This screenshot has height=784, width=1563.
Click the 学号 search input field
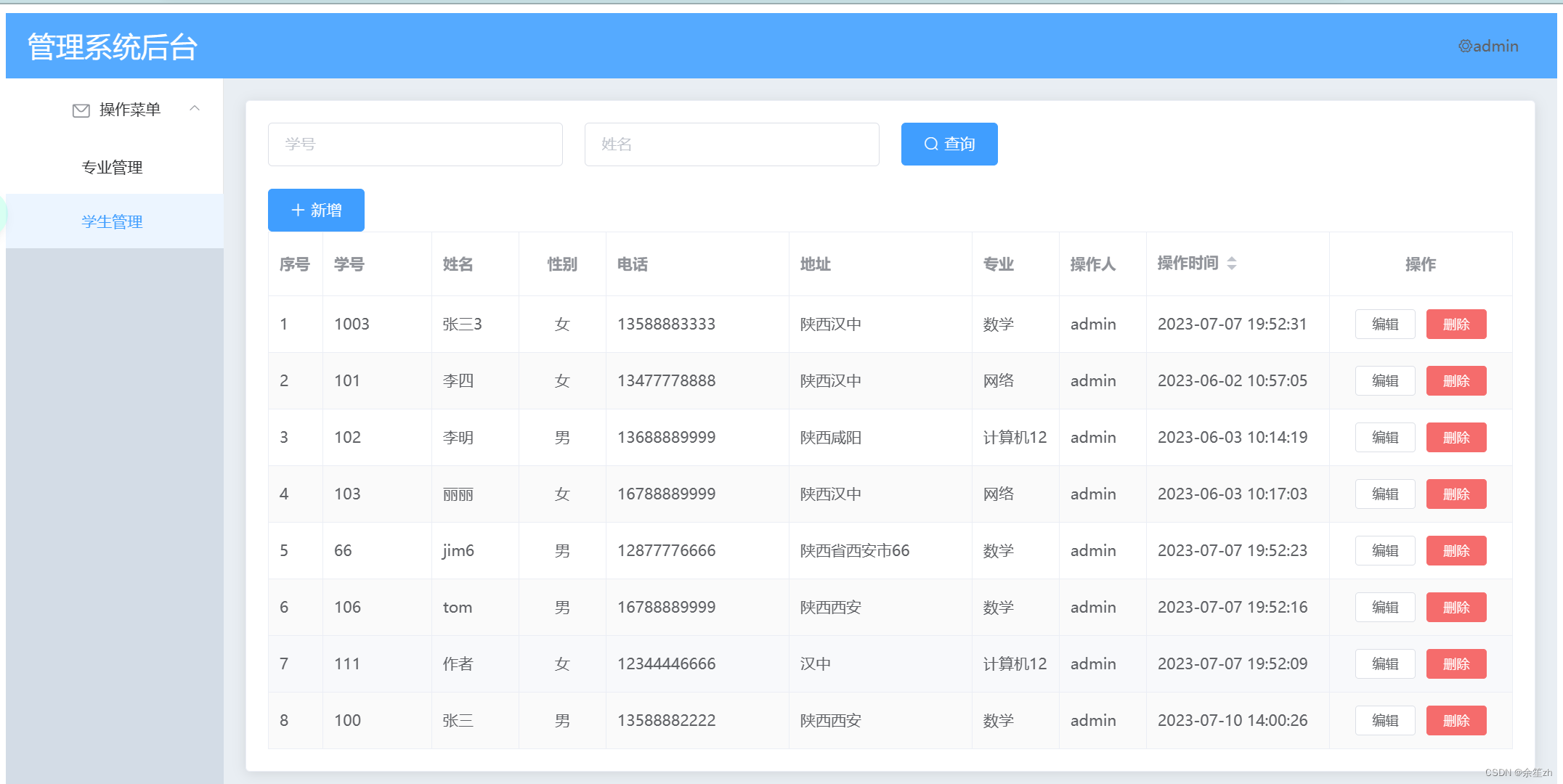click(415, 144)
